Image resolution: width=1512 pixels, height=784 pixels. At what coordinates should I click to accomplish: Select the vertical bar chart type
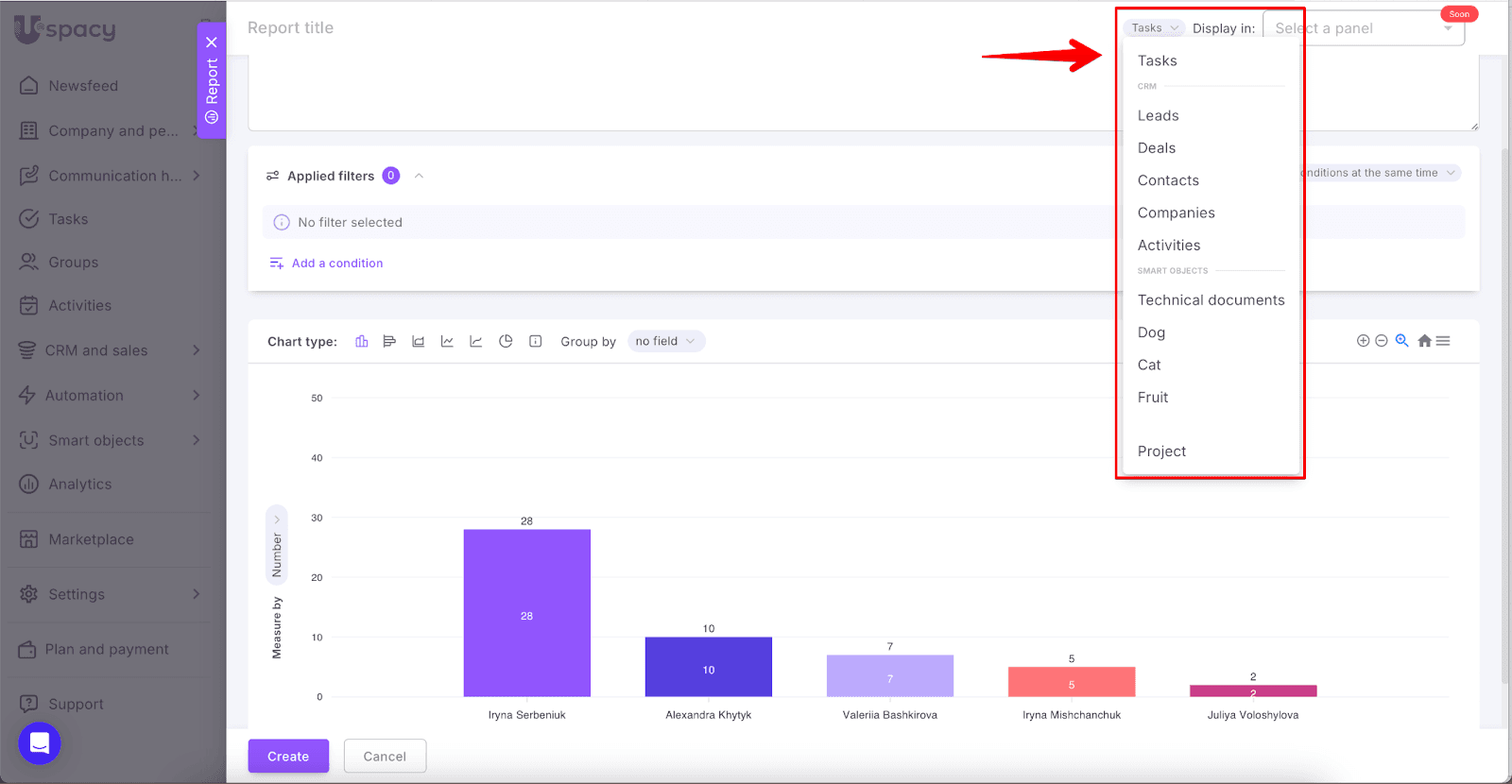coord(361,341)
